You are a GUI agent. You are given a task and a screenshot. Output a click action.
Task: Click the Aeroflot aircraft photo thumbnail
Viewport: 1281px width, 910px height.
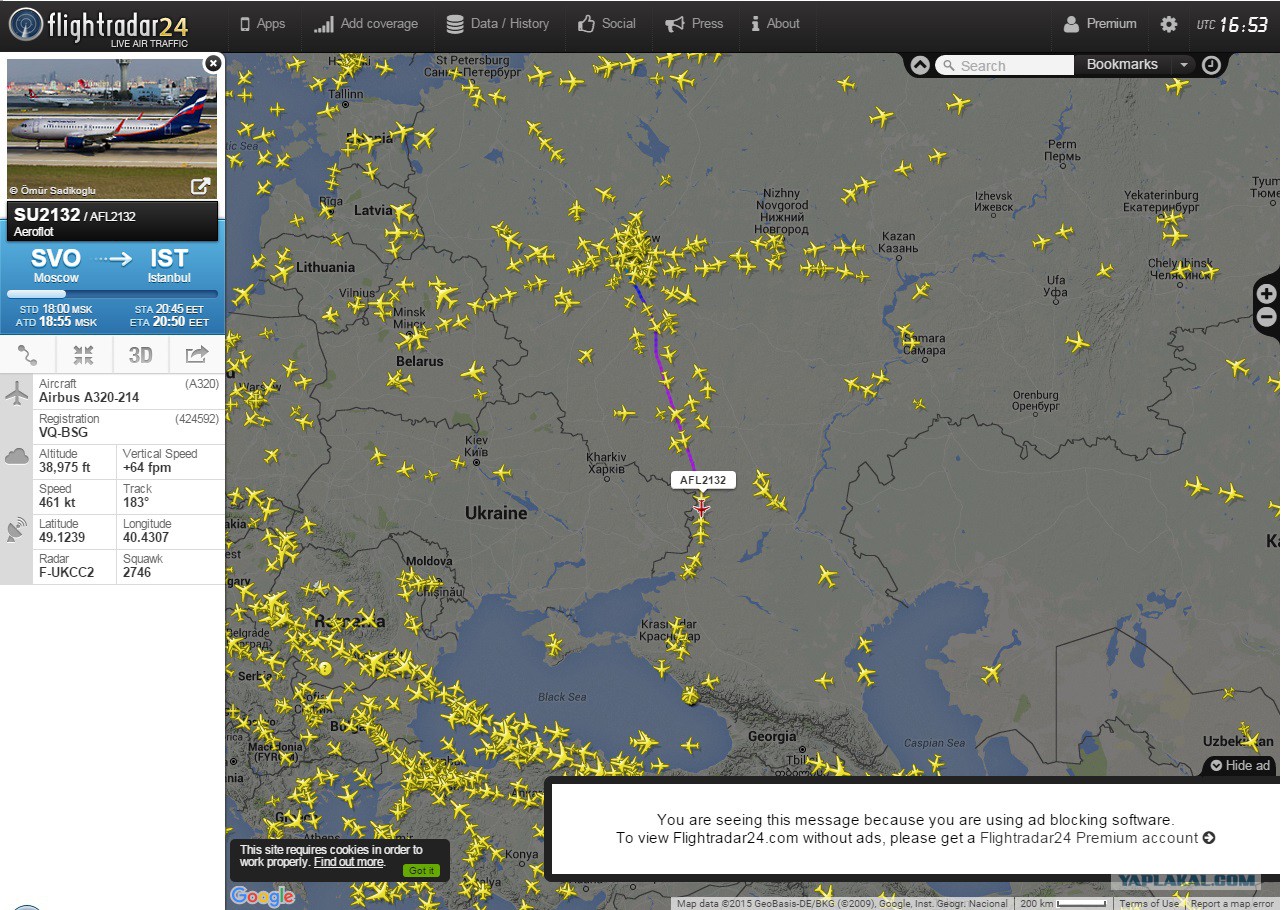coord(112,128)
